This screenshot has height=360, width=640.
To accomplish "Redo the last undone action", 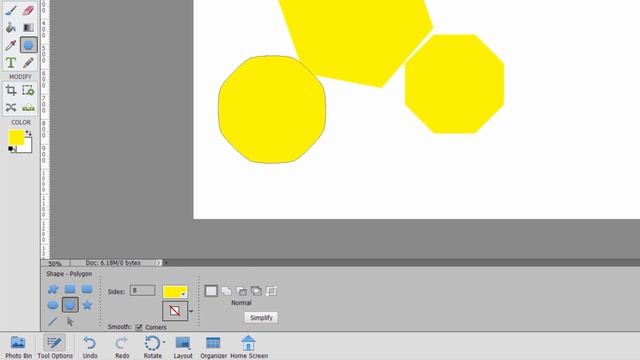I will coord(122,347).
